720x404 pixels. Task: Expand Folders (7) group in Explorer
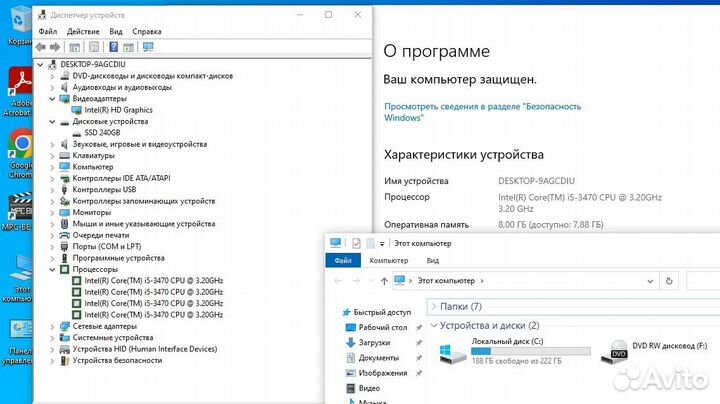pos(434,306)
